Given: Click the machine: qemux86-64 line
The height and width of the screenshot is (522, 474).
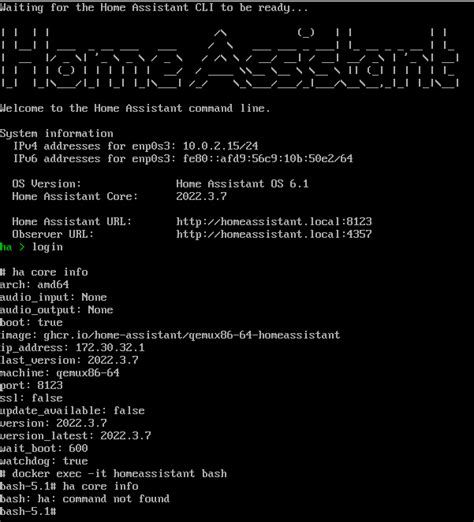Looking at the screenshot, I should pos(60,373).
